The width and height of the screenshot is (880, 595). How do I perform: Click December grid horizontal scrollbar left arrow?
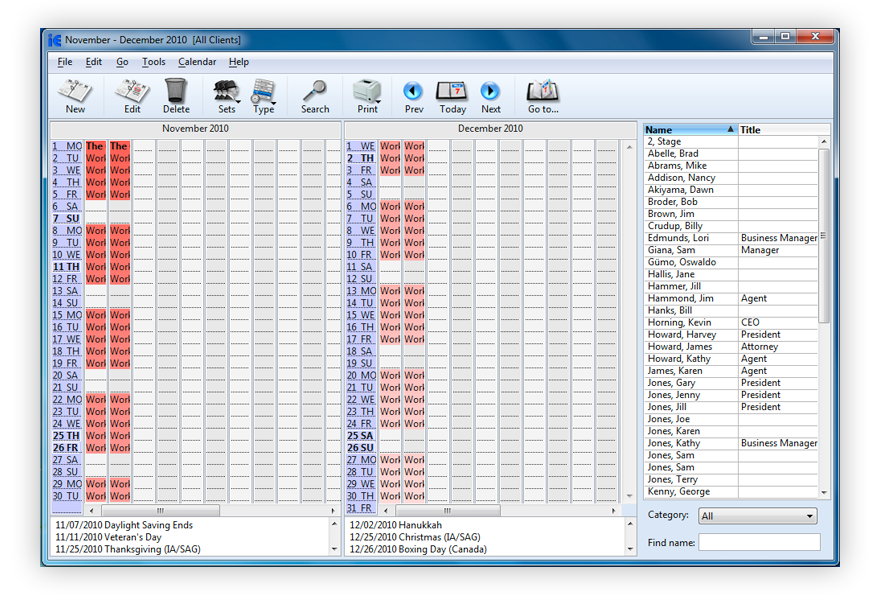tap(386, 511)
